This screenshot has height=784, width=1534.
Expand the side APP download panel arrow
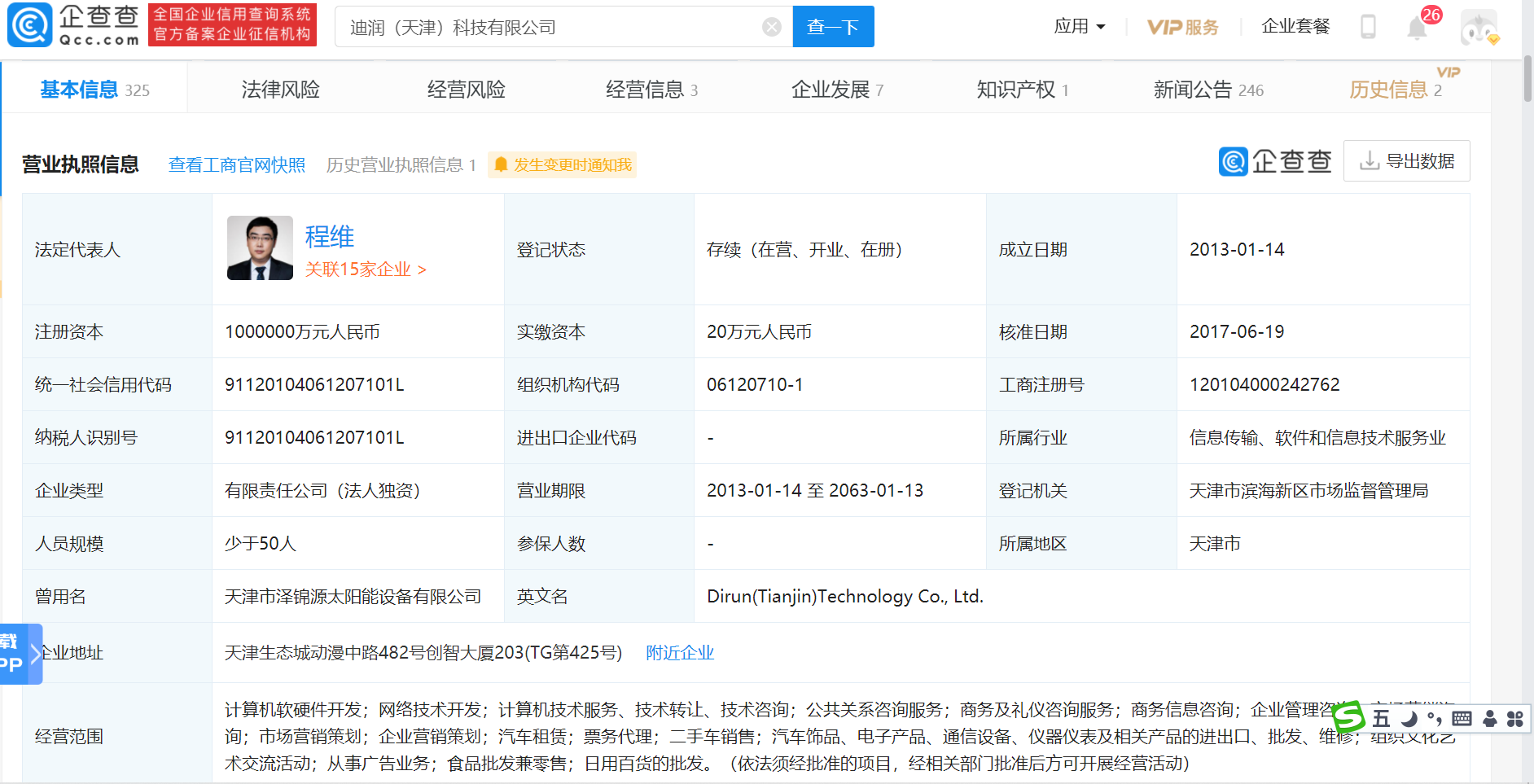pos(35,654)
